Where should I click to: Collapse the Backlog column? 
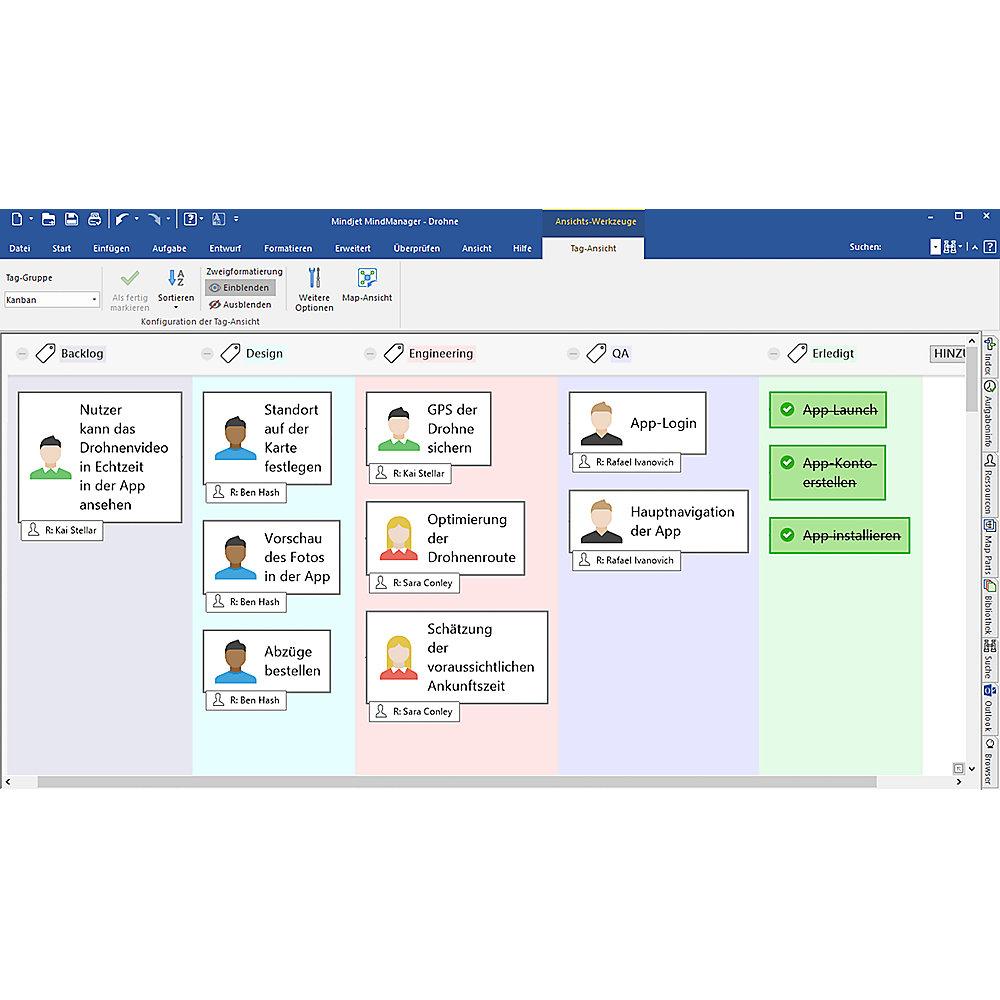tap(22, 354)
